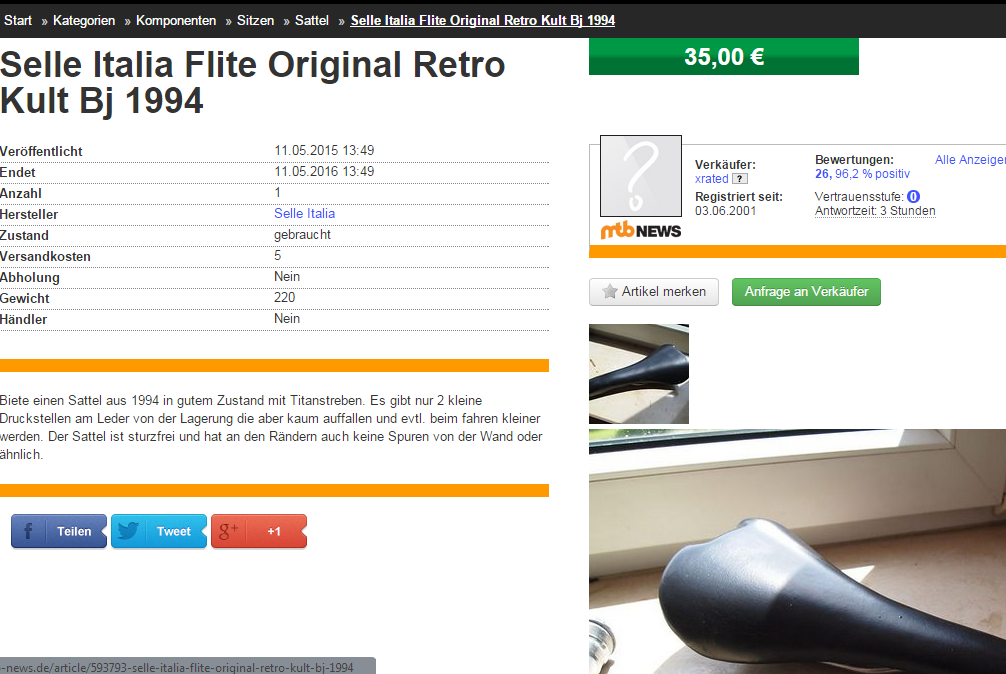The width and height of the screenshot is (1006, 674).
Task: Click the Twitter Tweet share button
Action: pos(159,531)
